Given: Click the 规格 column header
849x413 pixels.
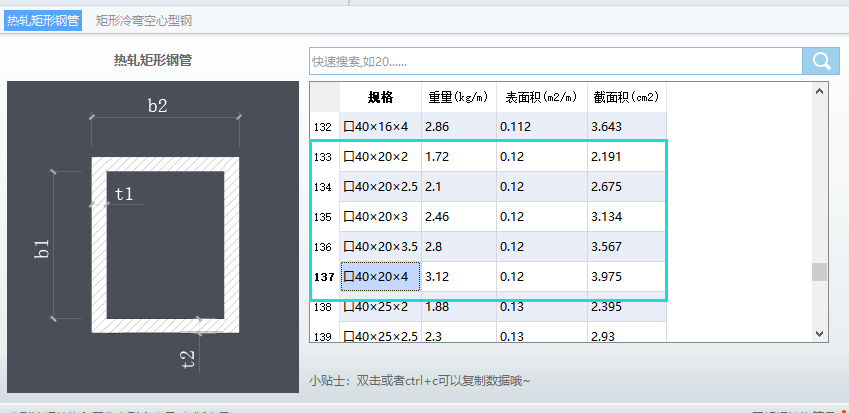Looking at the screenshot, I should [x=381, y=97].
